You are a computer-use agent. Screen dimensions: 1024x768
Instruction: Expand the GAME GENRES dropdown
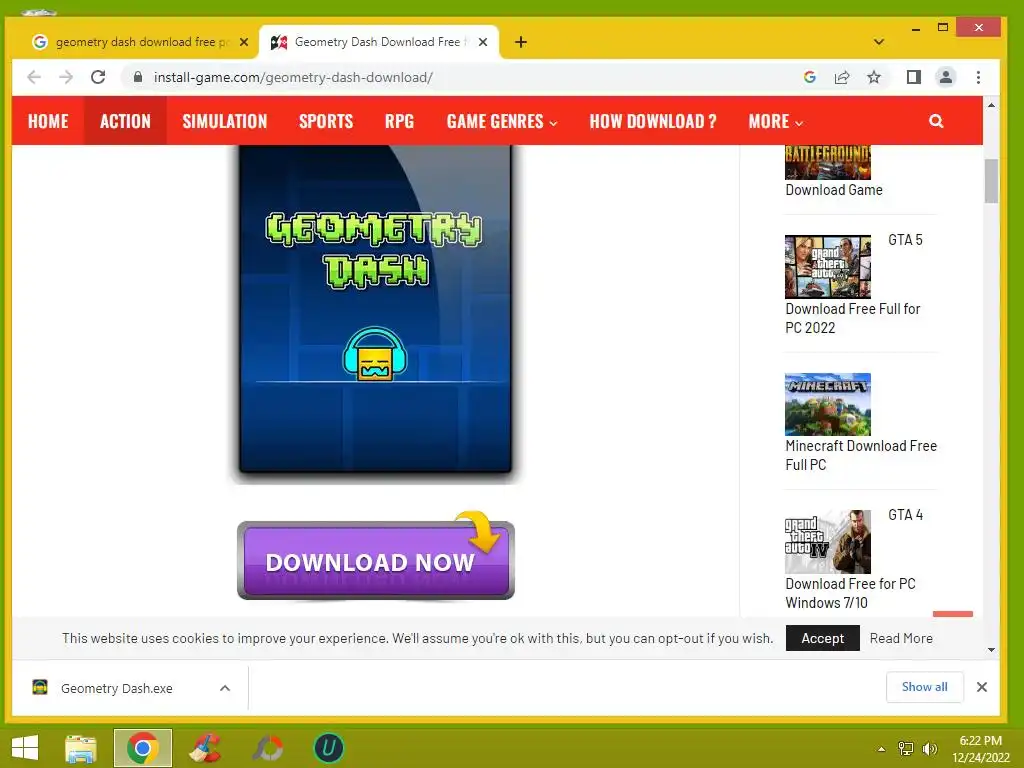(502, 121)
